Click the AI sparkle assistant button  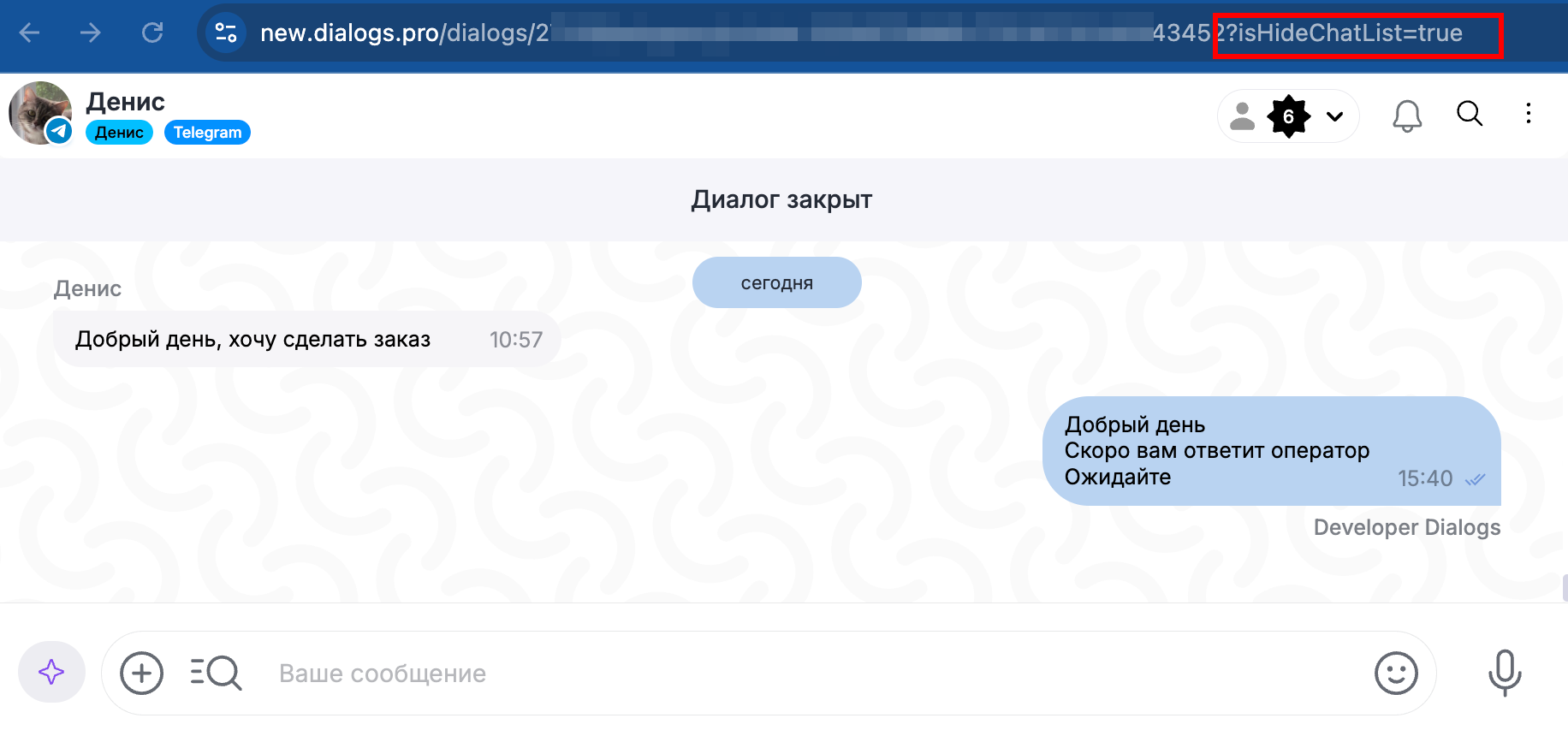pyautogui.click(x=51, y=673)
